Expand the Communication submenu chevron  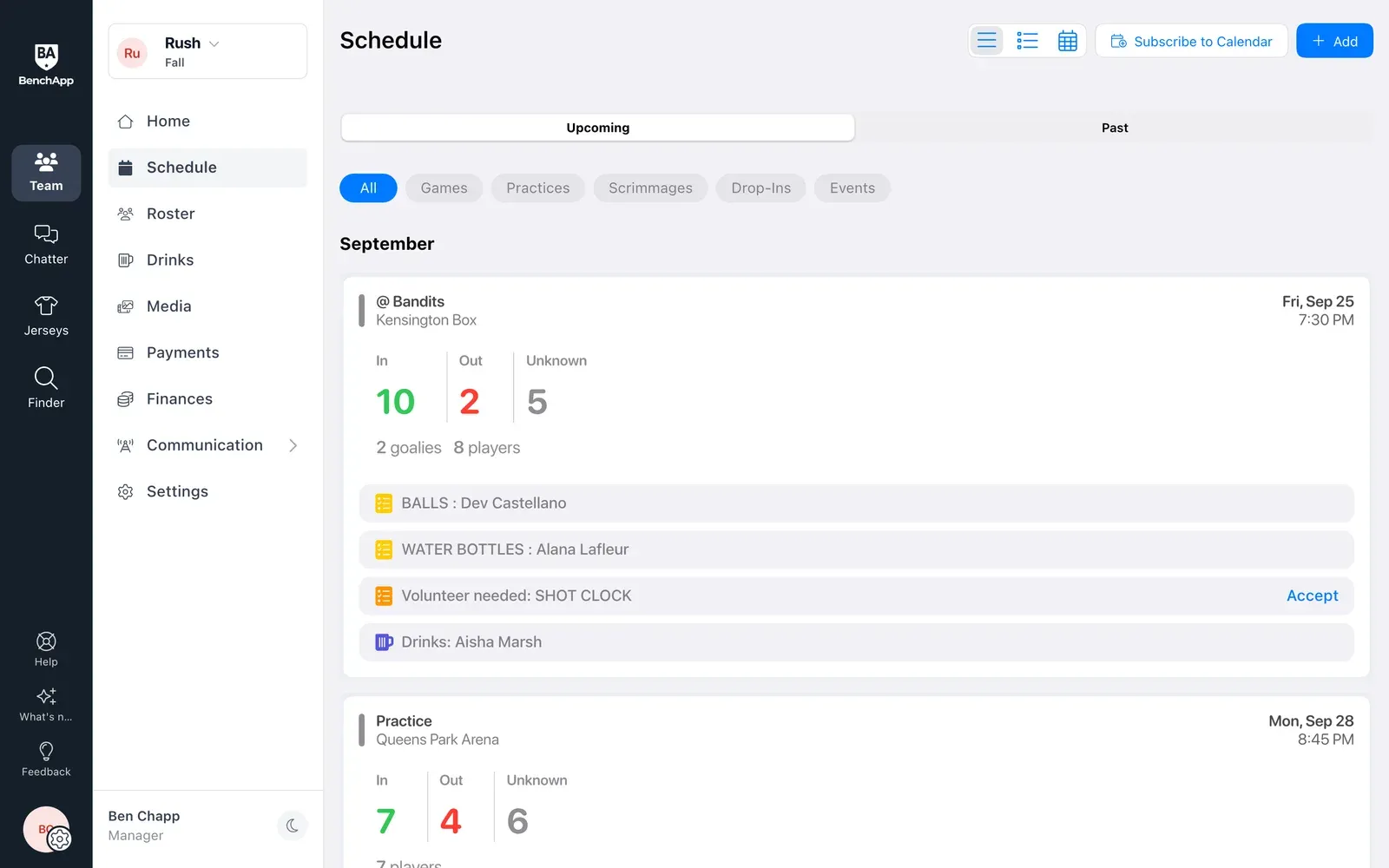(x=293, y=445)
